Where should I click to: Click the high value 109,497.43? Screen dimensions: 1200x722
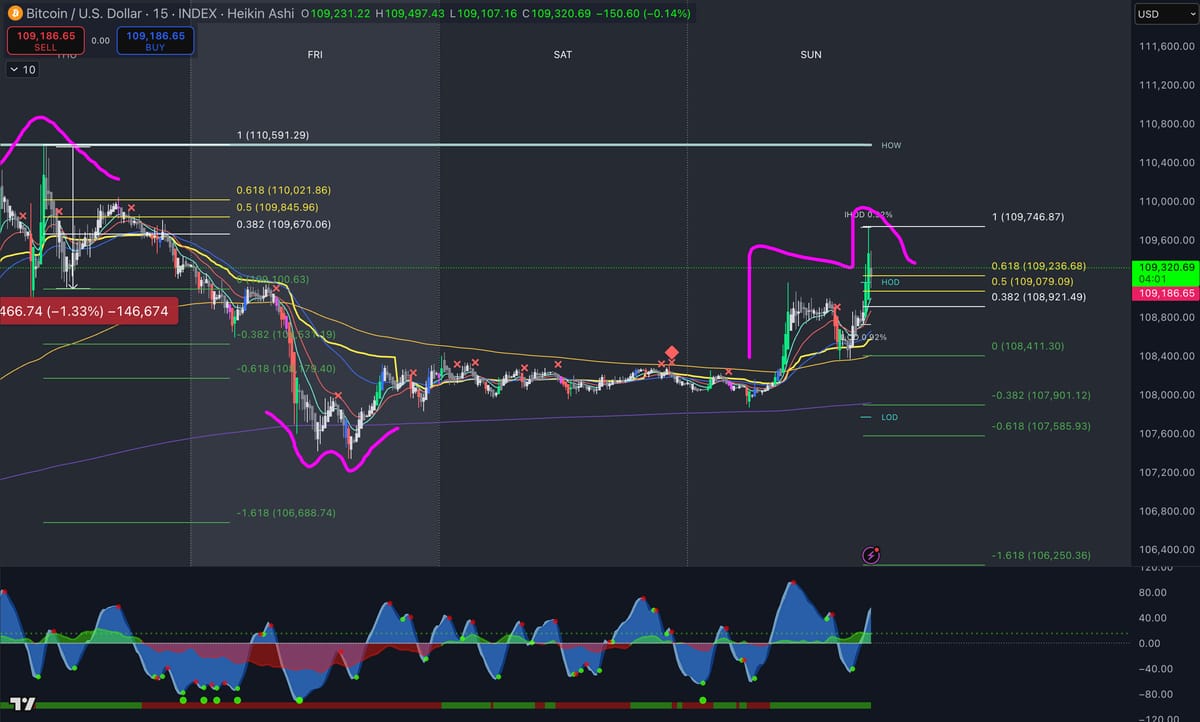point(415,16)
